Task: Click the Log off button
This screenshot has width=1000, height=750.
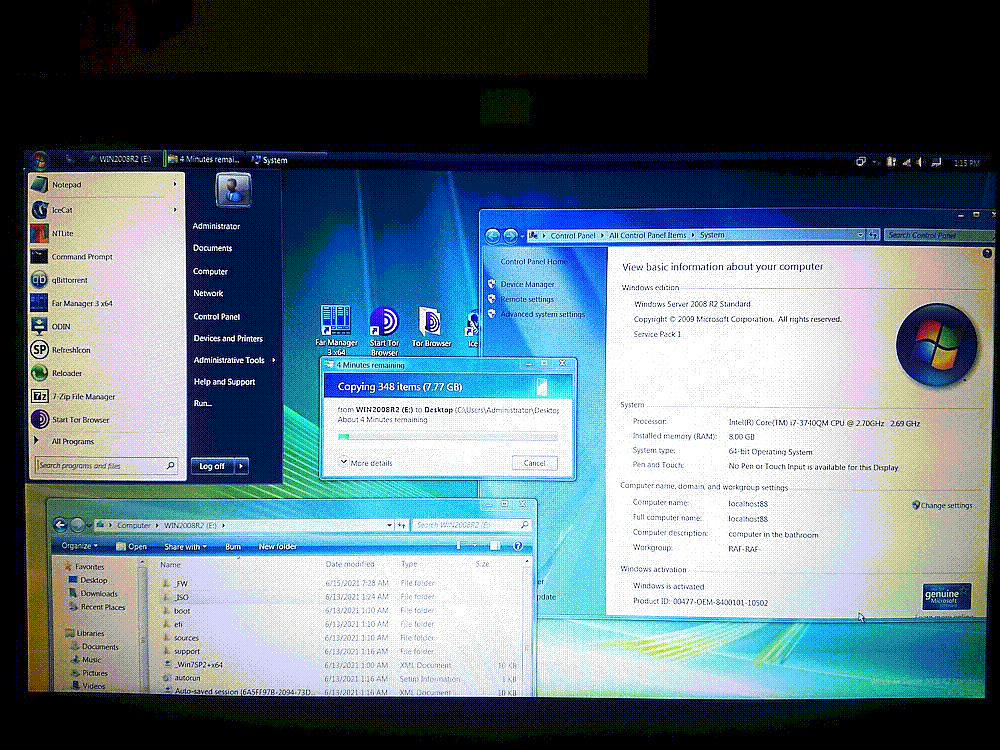Action: pyautogui.click(x=212, y=466)
